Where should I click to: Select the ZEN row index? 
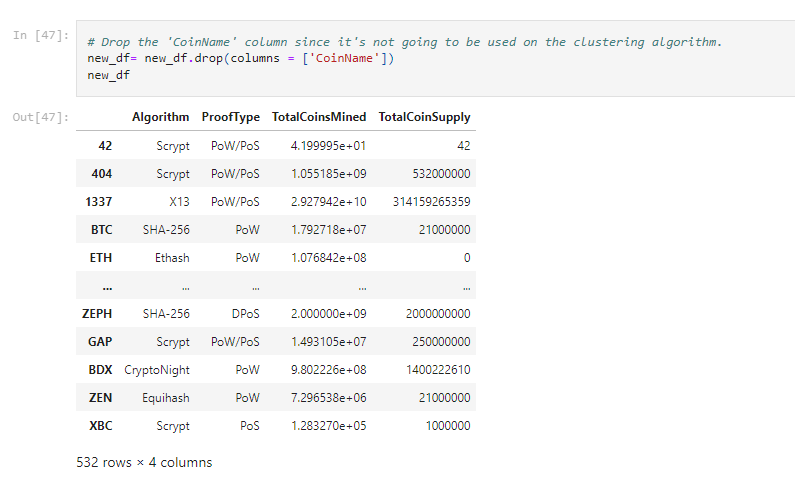[100, 398]
